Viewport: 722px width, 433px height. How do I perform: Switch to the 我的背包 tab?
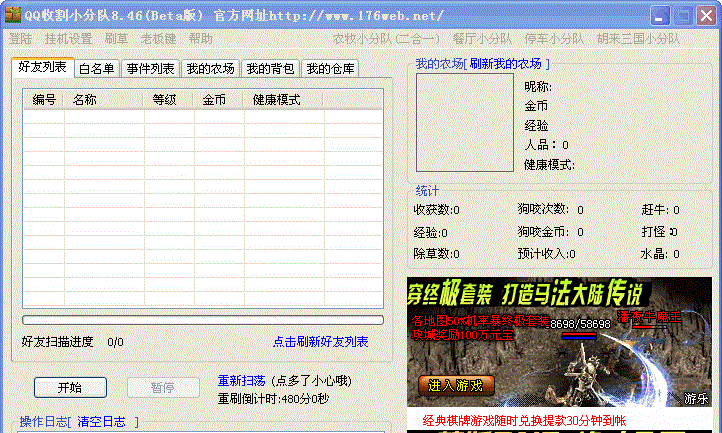pos(270,69)
